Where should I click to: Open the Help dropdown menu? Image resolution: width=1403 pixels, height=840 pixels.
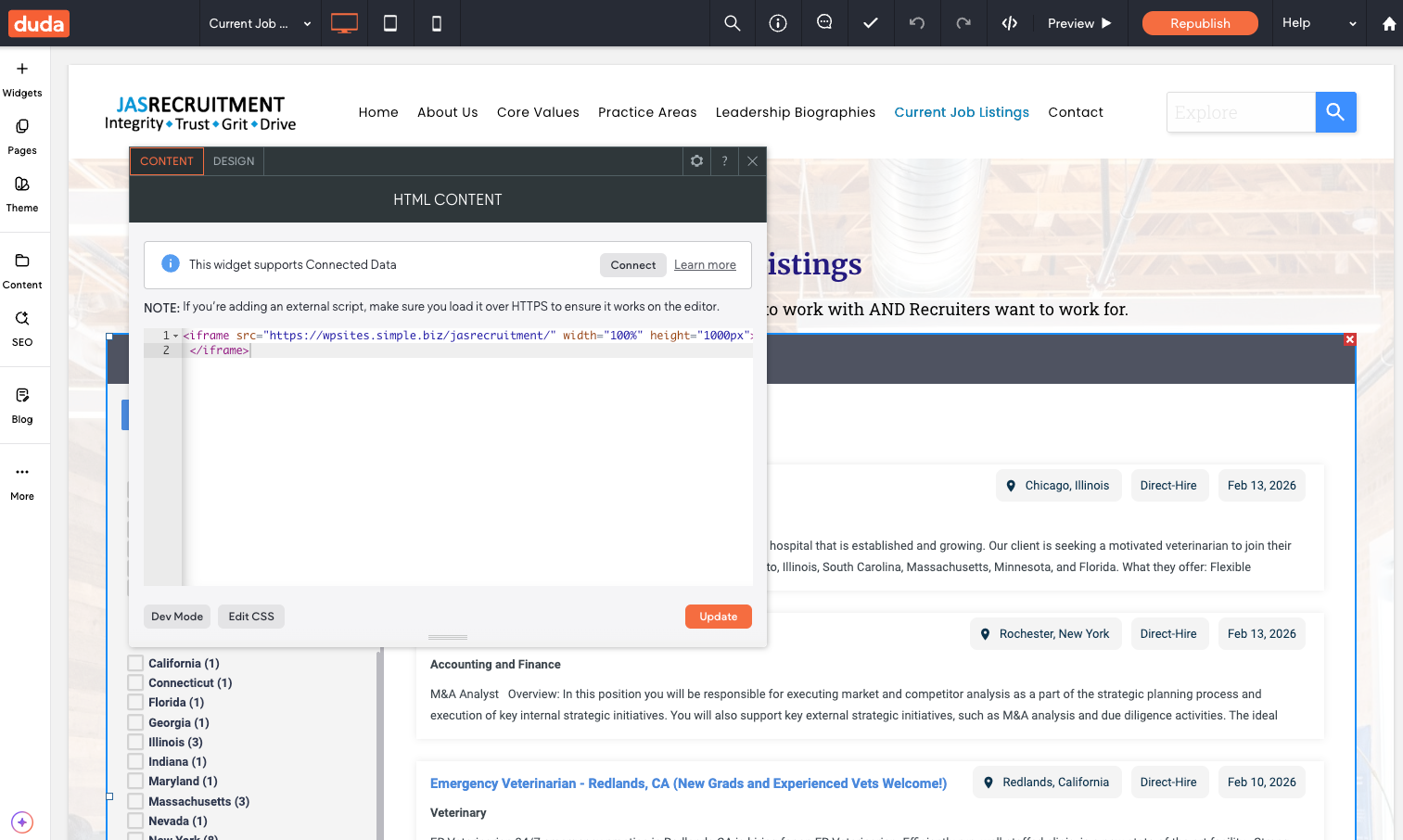point(1319,23)
